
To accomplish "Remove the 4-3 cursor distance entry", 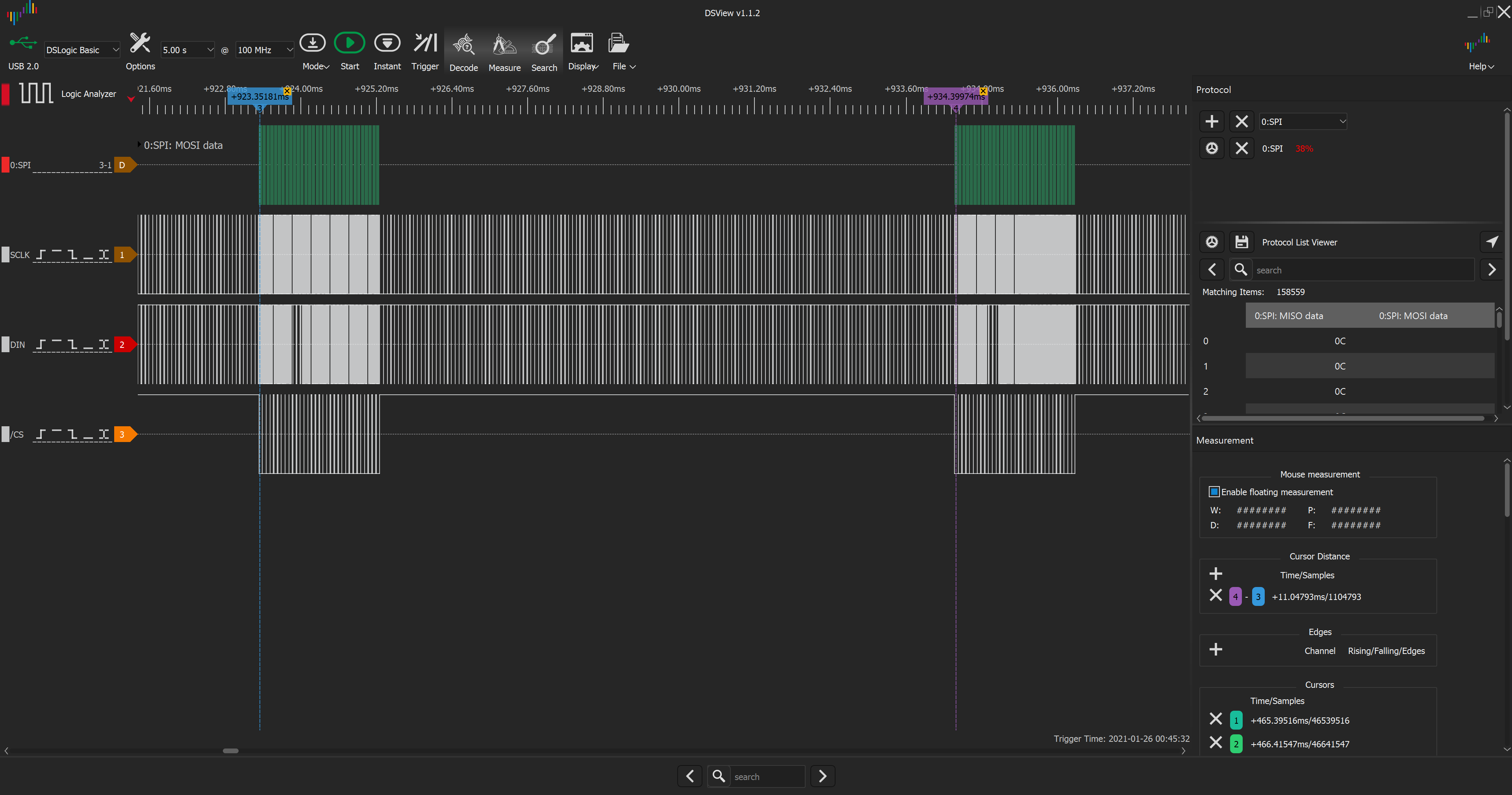I will [x=1216, y=595].
